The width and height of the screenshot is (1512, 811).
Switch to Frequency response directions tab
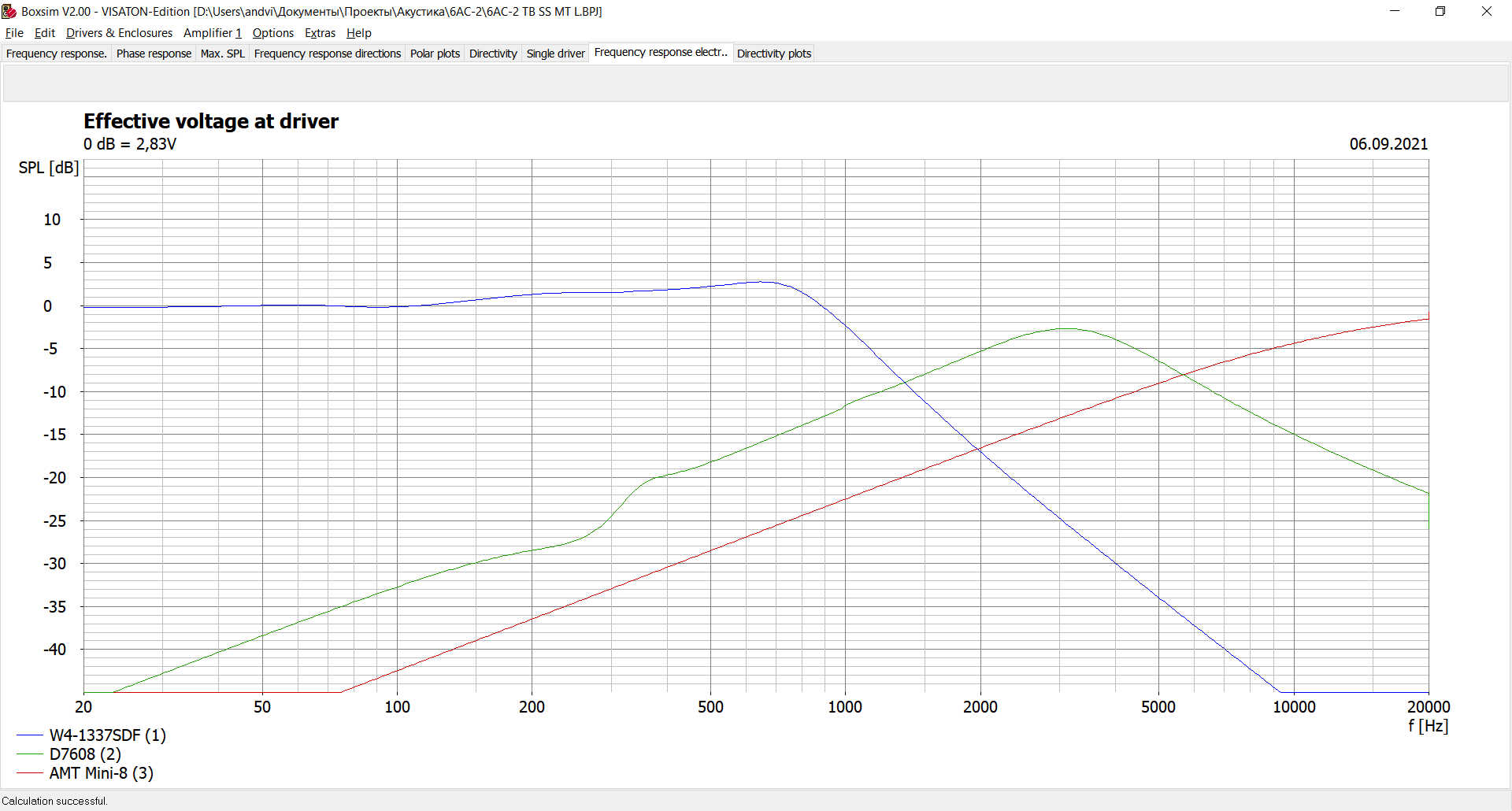click(328, 54)
